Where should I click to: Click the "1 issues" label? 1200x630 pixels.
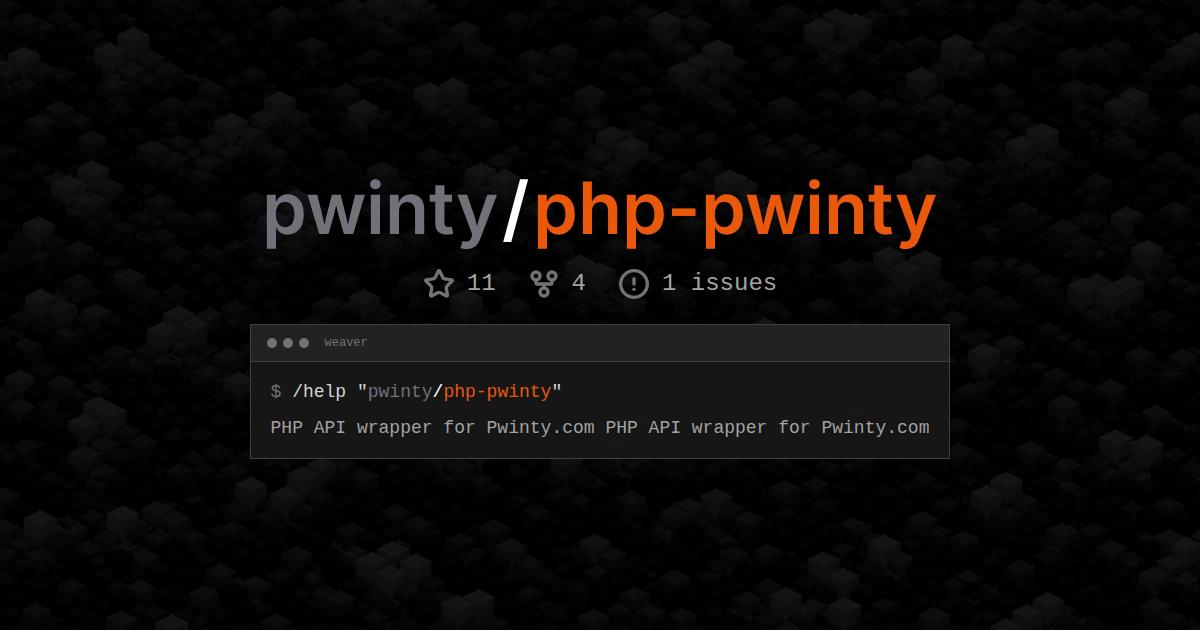719,283
